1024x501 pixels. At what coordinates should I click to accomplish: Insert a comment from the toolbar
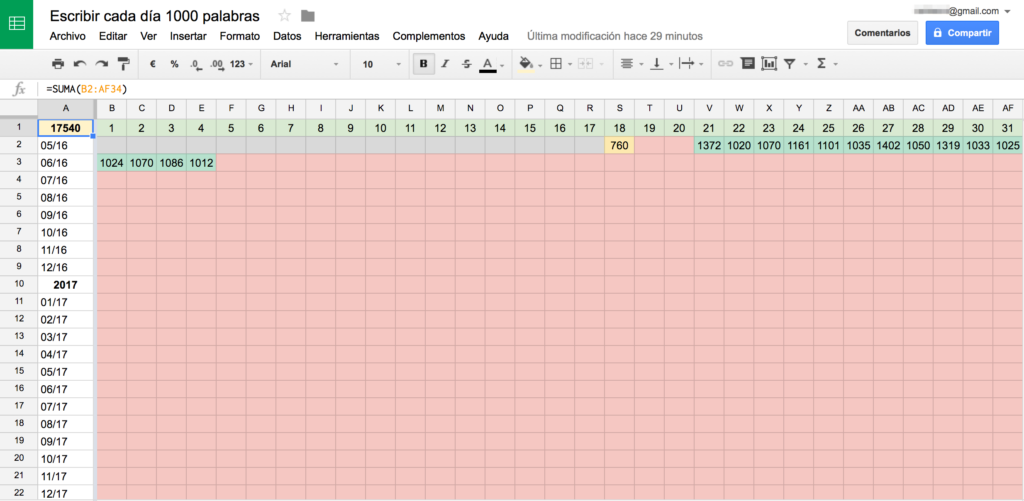coord(748,64)
